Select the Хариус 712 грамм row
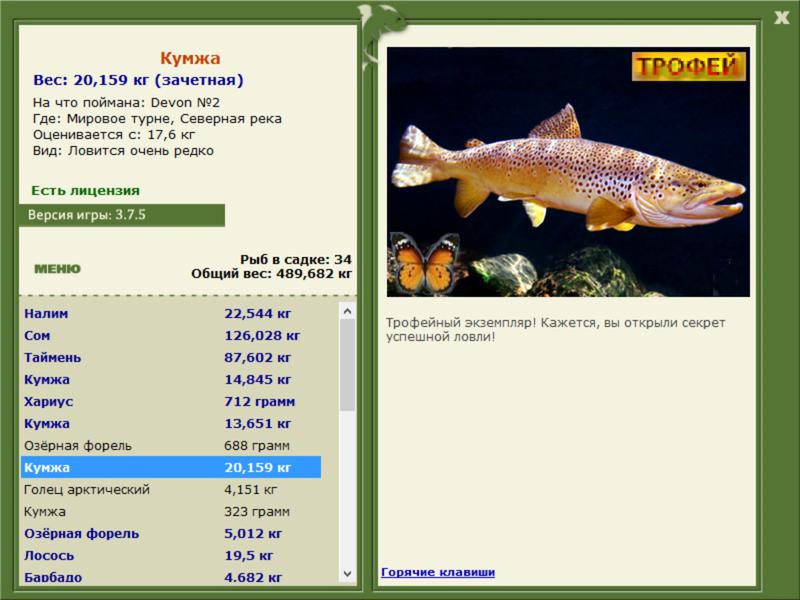Screen dimensions: 800x600 click(171, 402)
